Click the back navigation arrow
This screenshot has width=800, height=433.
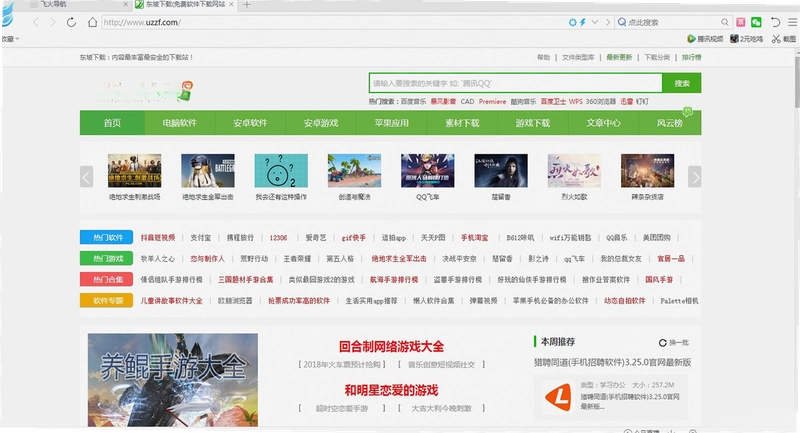(36, 22)
